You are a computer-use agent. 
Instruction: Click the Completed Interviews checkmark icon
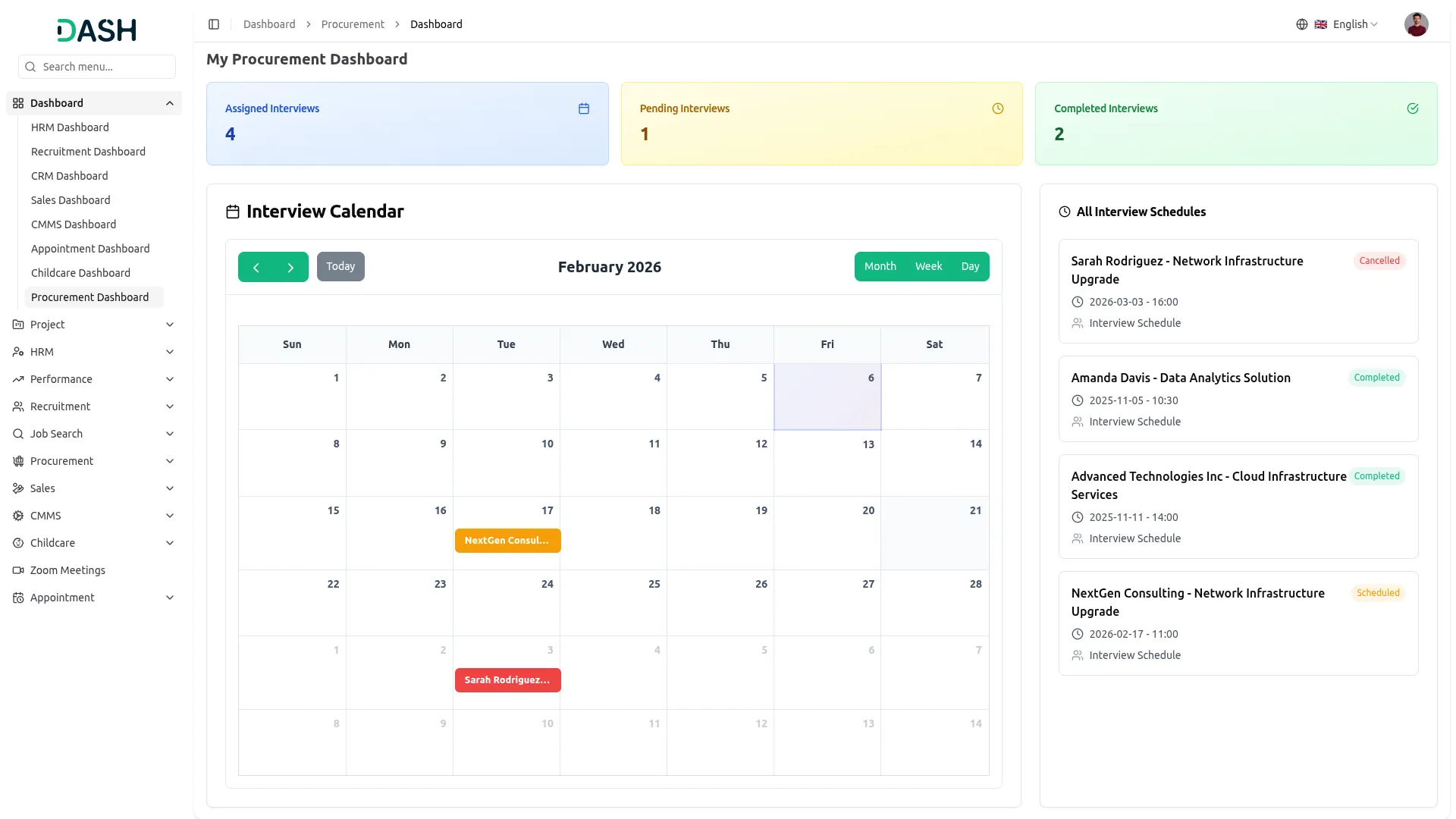tap(1412, 108)
